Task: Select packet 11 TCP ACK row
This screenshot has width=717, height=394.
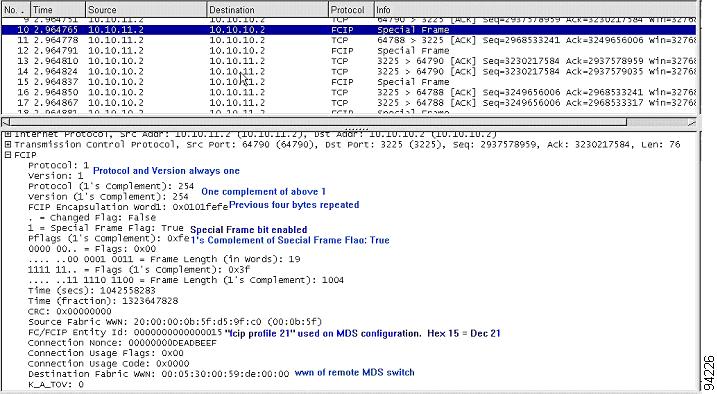Action: point(348,40)
